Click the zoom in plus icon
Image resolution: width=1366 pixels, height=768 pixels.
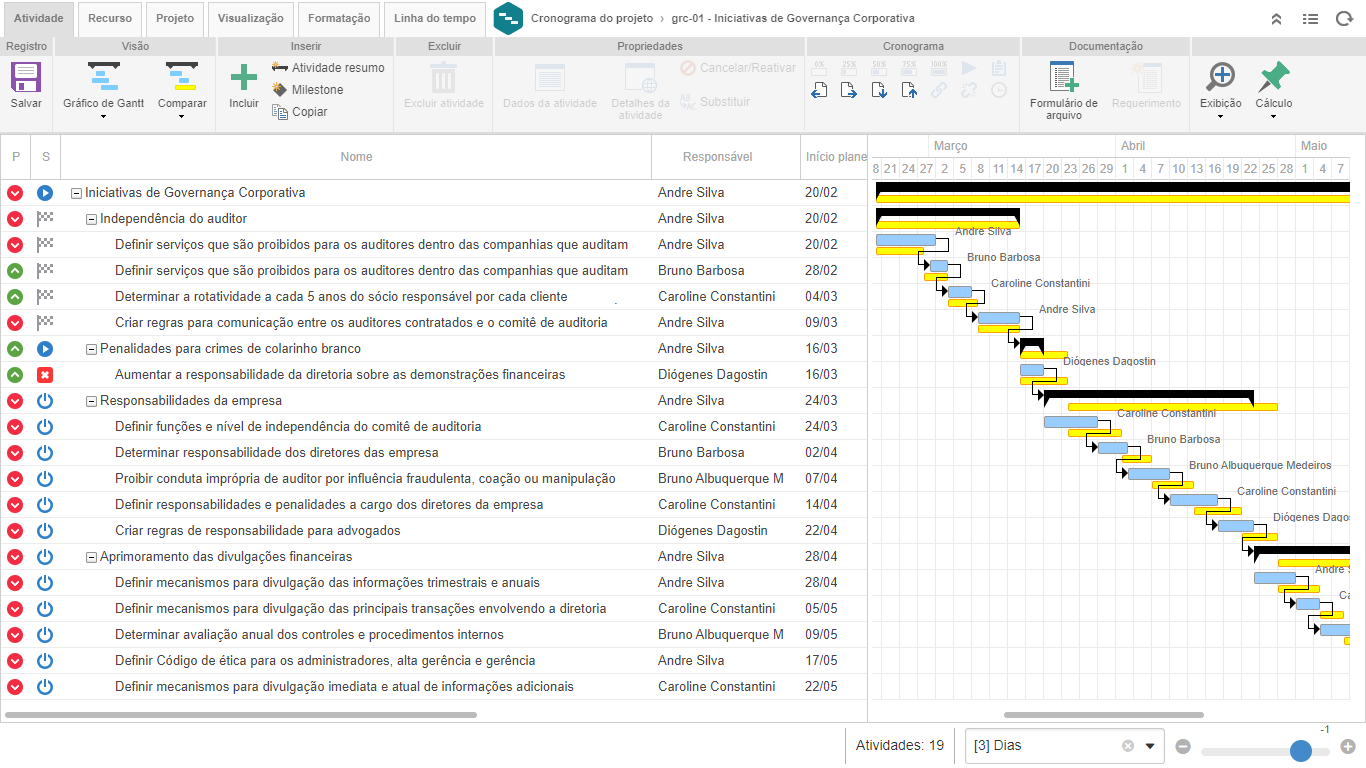click(1348, 746)
